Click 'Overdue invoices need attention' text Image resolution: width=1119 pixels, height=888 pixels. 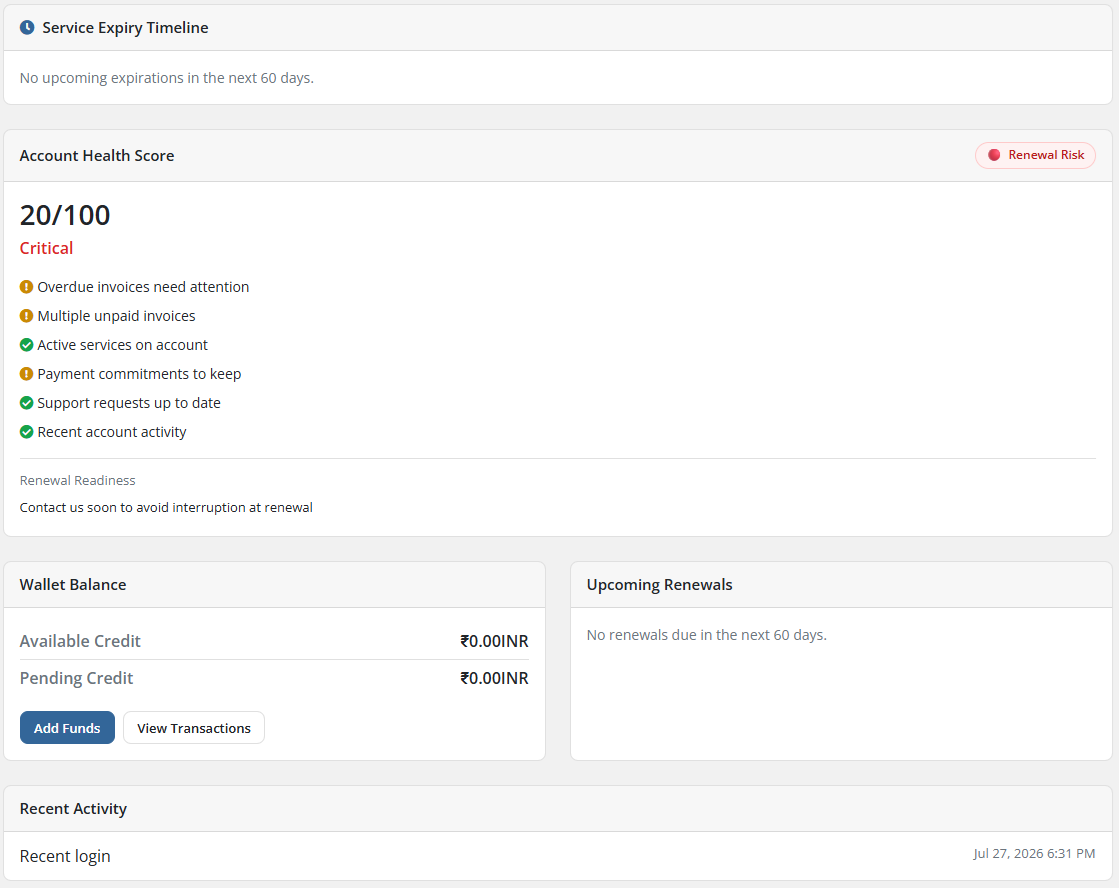(x=143, y=287)
